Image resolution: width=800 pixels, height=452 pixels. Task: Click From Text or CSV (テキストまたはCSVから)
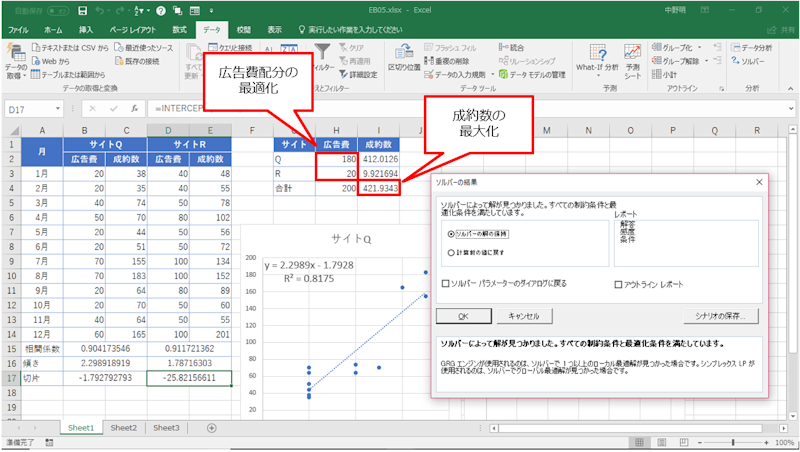point(70,48)
